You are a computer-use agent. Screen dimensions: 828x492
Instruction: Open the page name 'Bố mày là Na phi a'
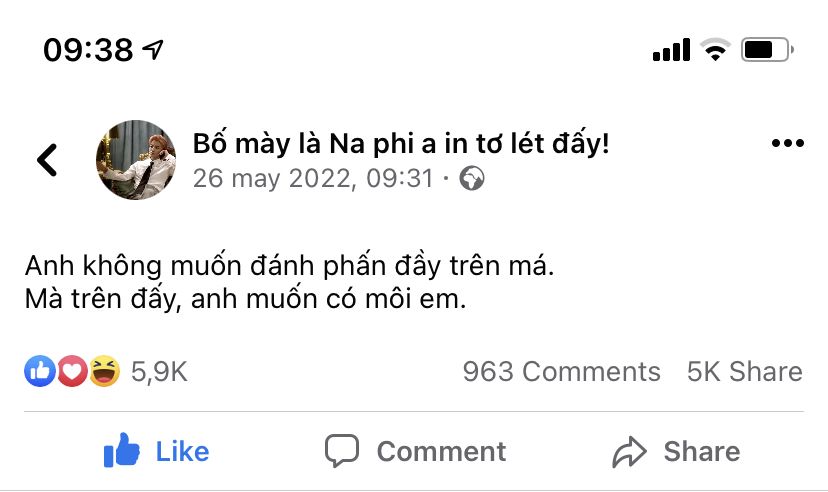[400, 144]
